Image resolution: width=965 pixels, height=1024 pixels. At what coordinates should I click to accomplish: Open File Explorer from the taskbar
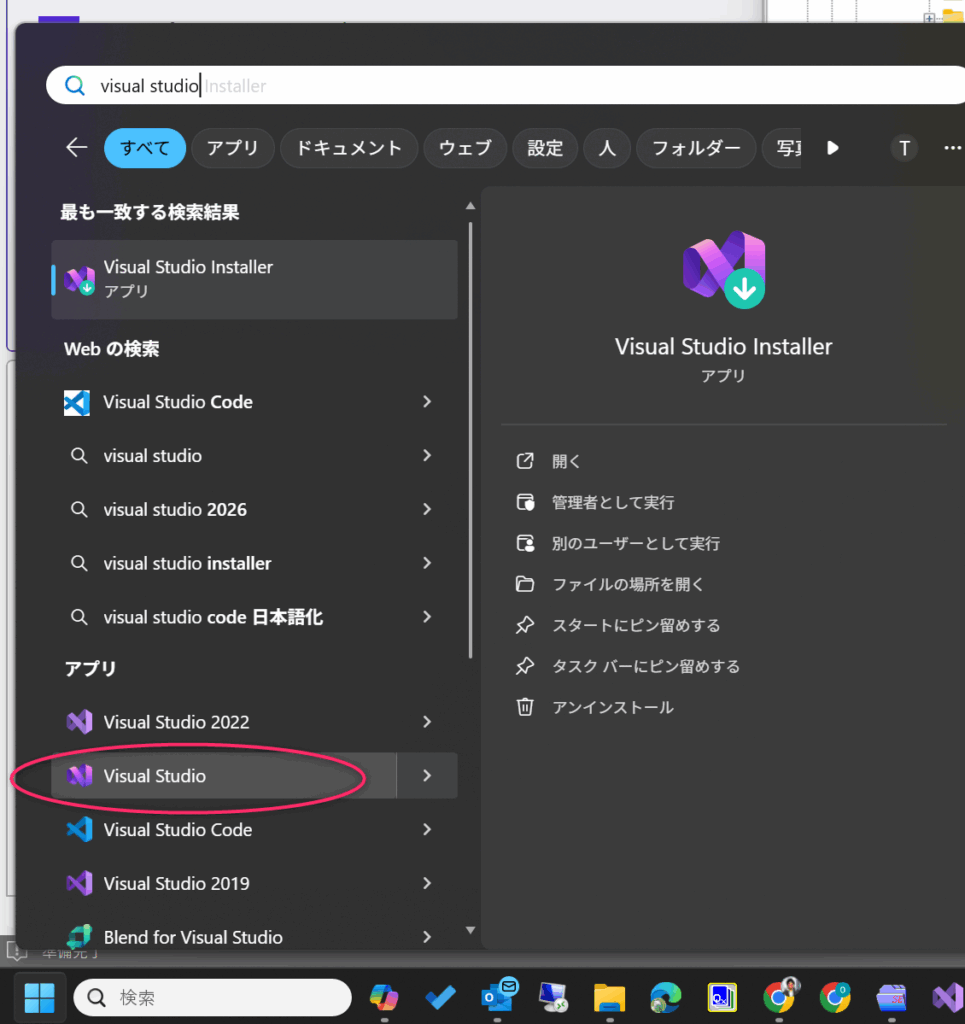pos(609,997)
